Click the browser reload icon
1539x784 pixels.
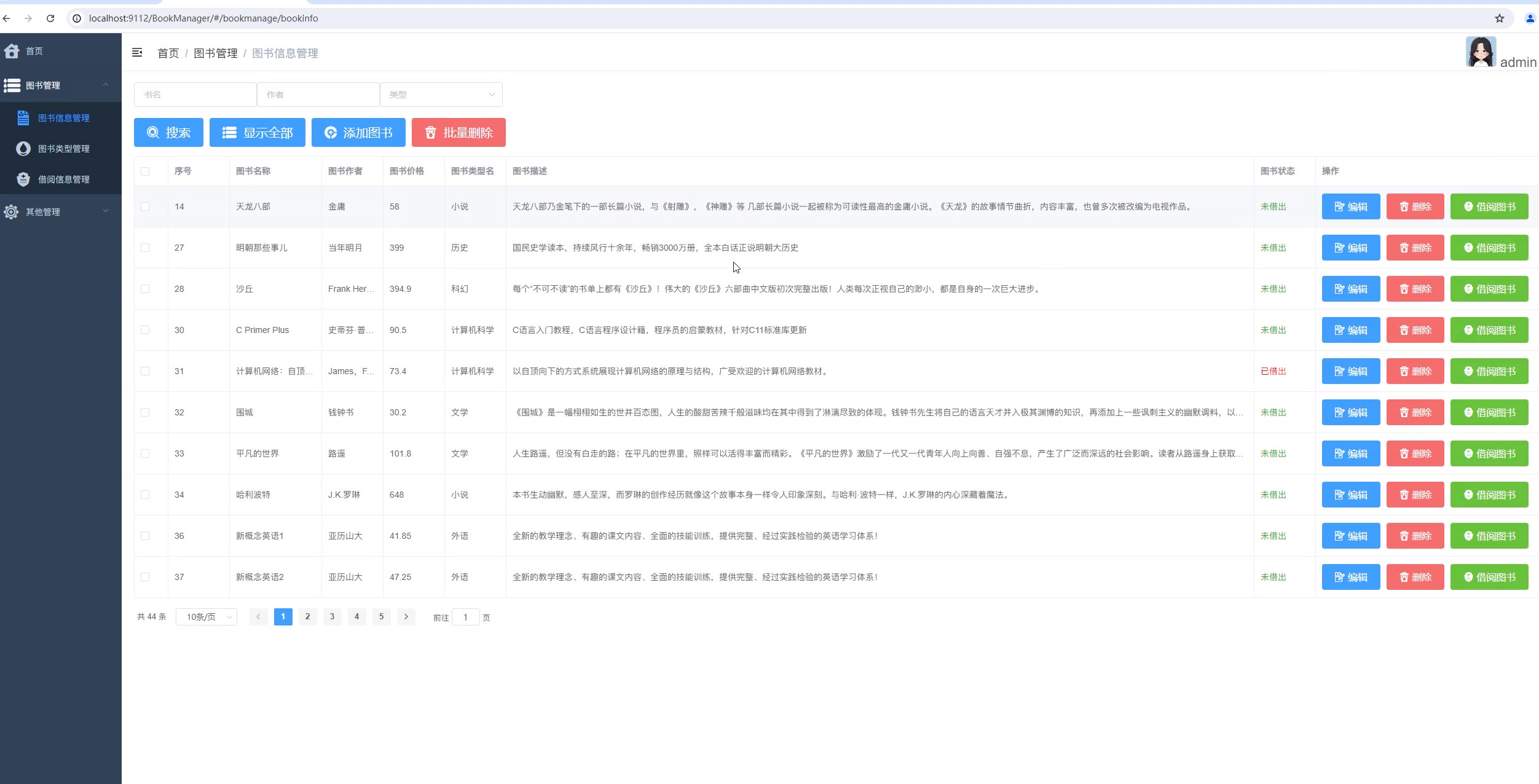click(x=50, y=18)
